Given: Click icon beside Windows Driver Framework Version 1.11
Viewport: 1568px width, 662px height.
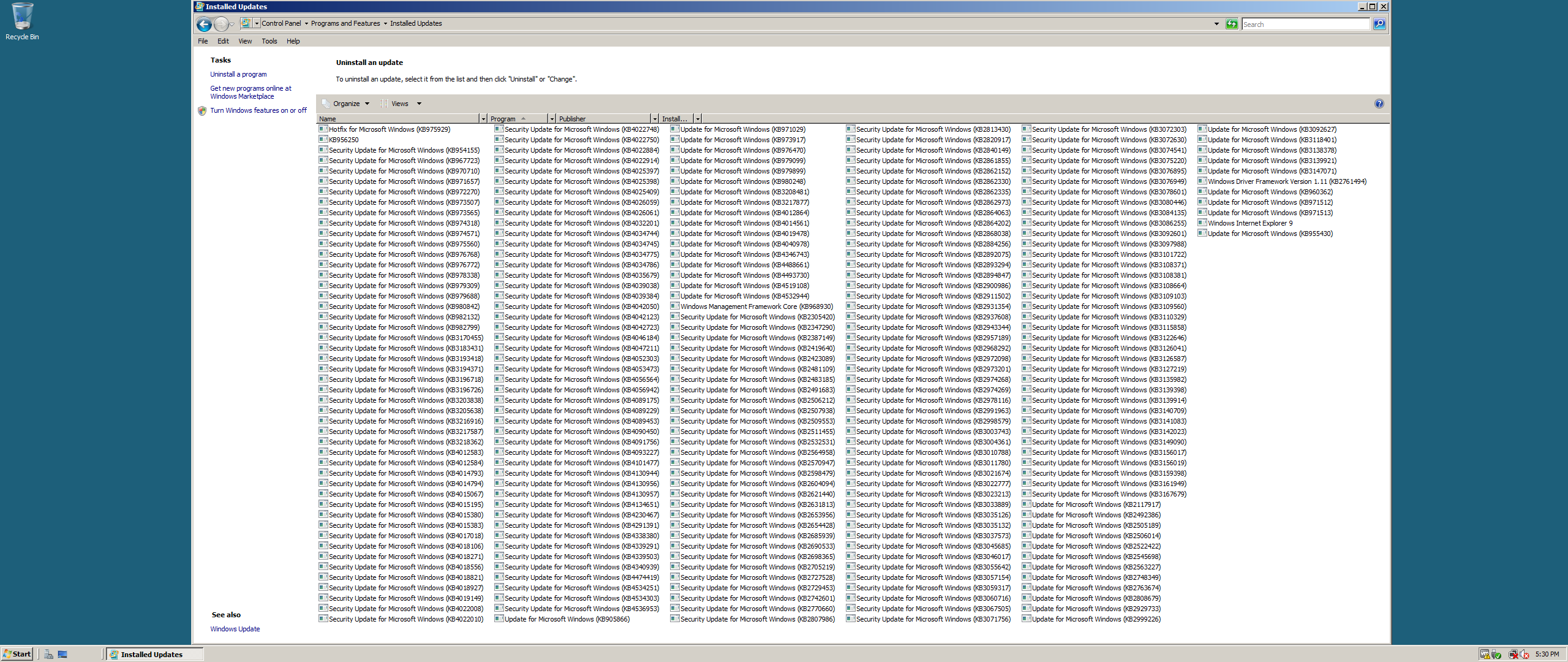Looking at the screenshot, I should click(x=1202, y=181).
